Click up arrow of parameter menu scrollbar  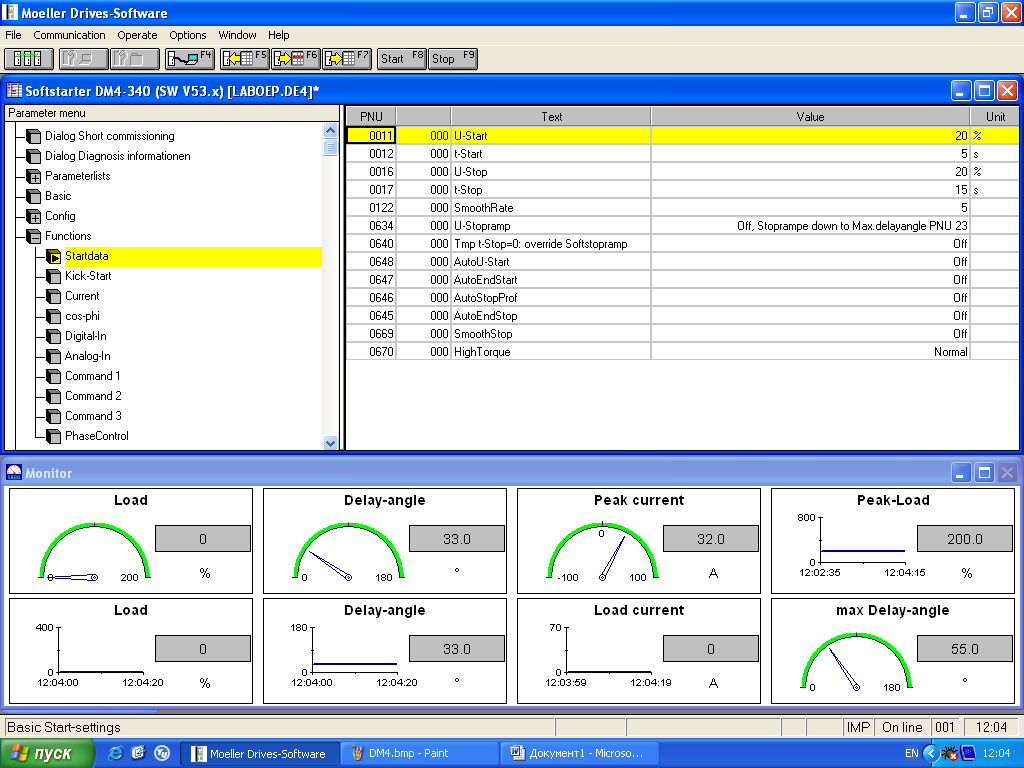[x=330, y=131]
